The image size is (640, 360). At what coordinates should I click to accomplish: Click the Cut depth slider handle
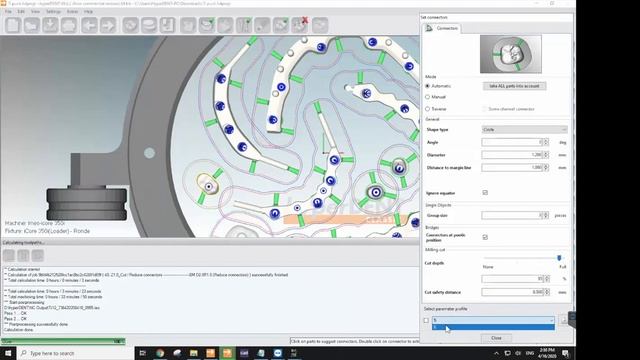(x=559, y=258)
